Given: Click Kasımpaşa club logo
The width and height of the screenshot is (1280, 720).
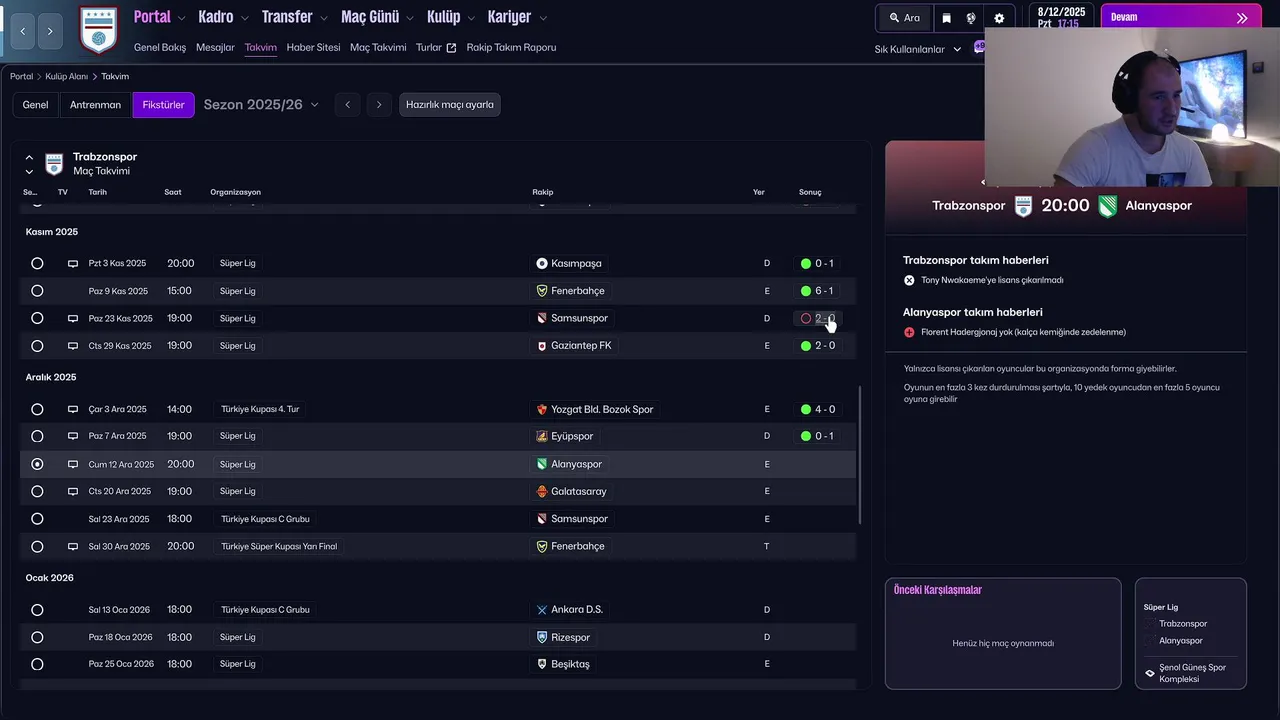Looking at the screenshot, I should point(542,263).
